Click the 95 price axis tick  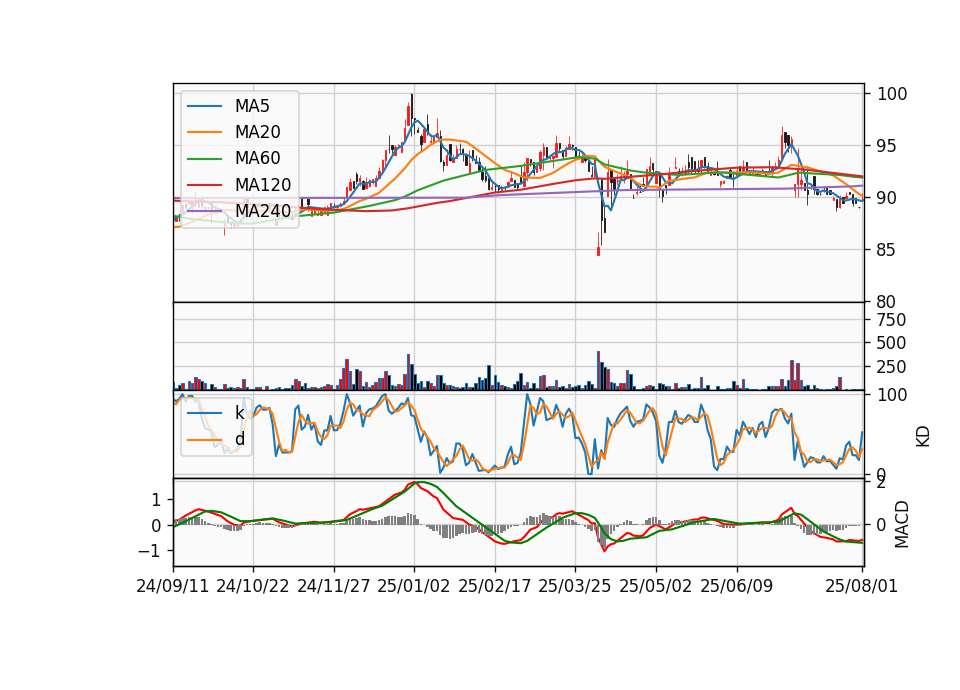[887, 146]
